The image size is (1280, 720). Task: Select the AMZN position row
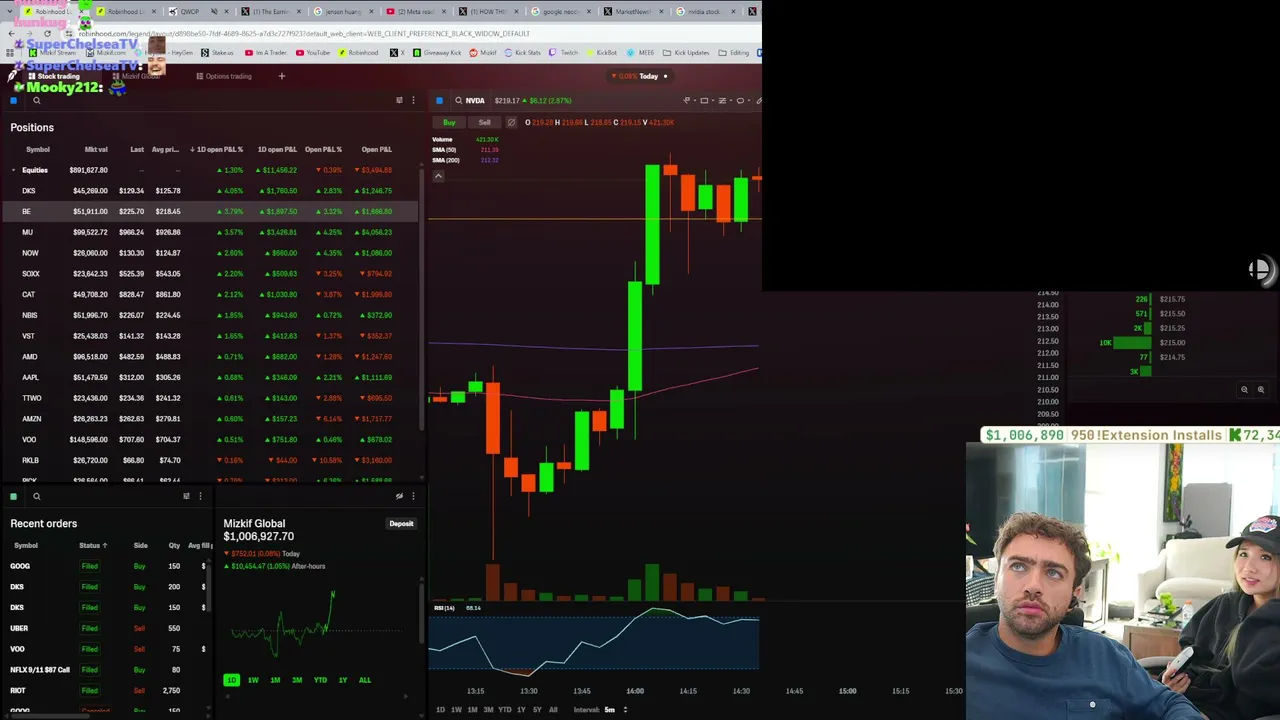point(210,419)
